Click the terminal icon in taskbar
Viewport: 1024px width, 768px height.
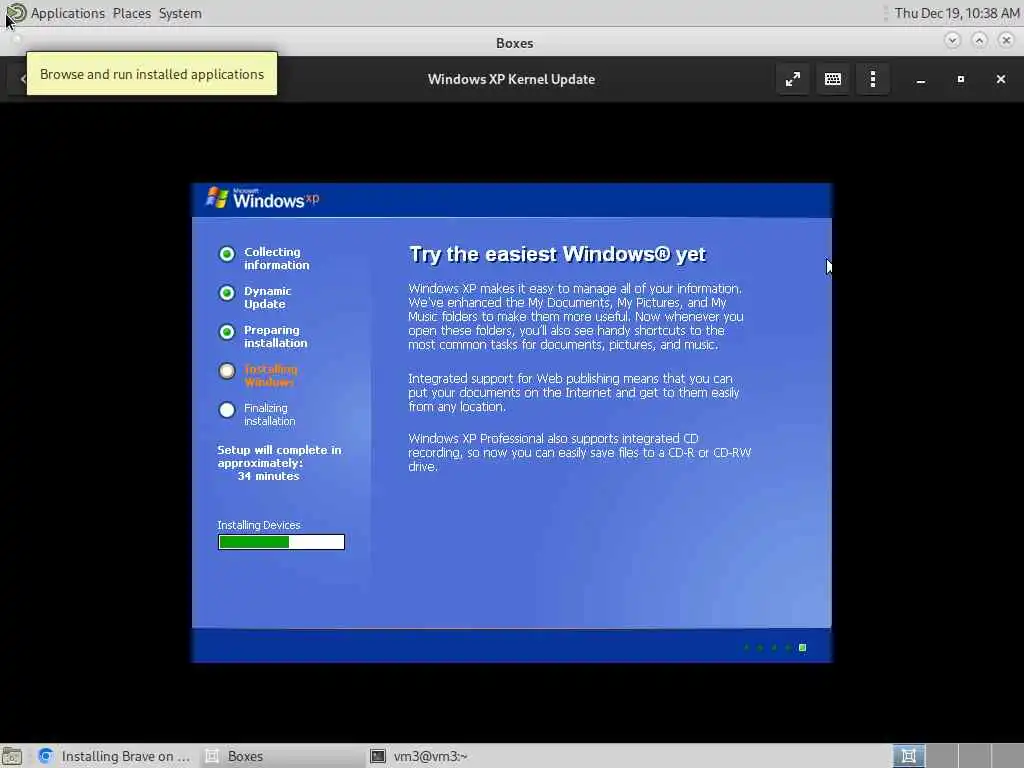click(378, 756)
